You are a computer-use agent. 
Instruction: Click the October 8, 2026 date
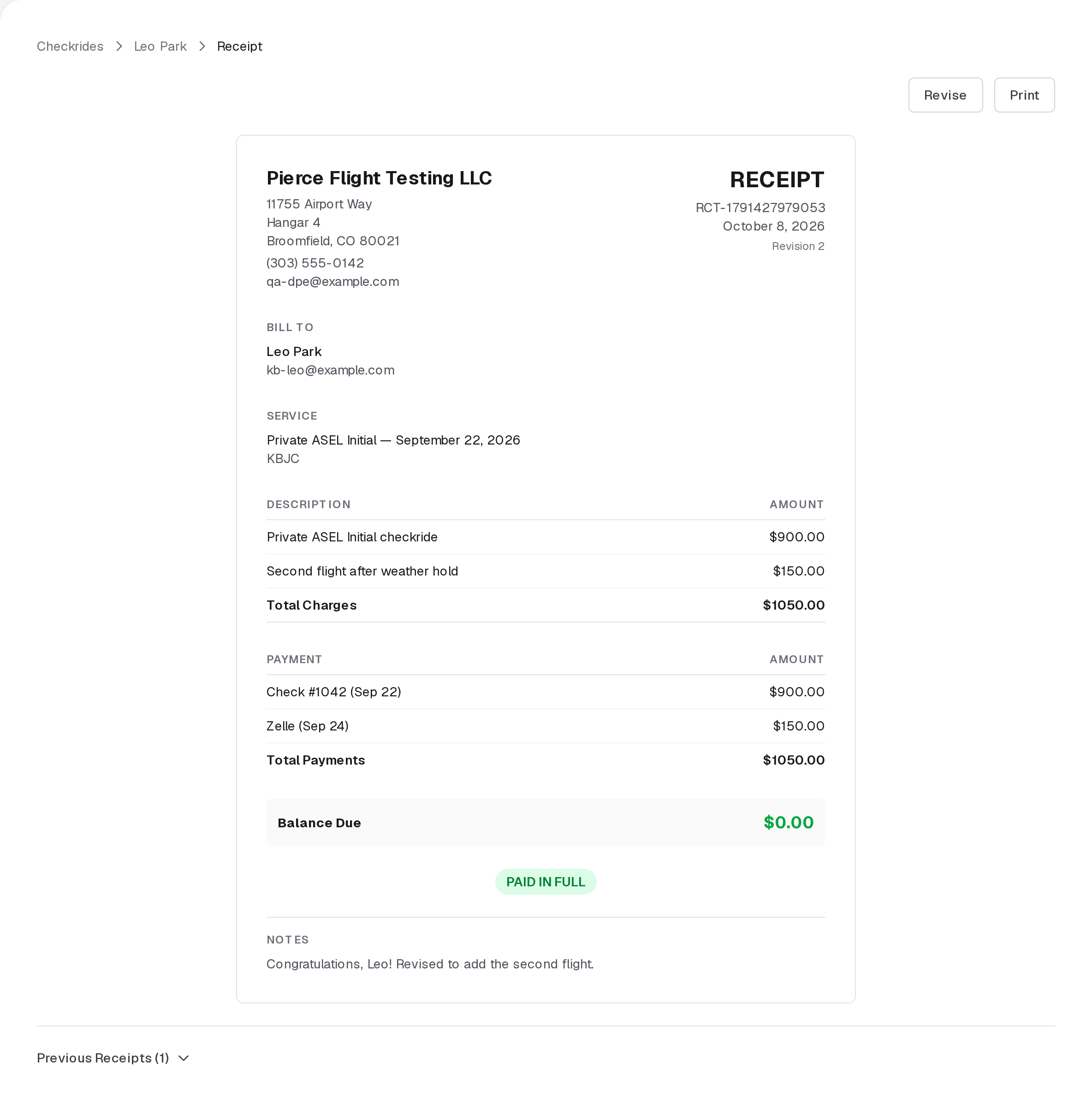(773, 226)
